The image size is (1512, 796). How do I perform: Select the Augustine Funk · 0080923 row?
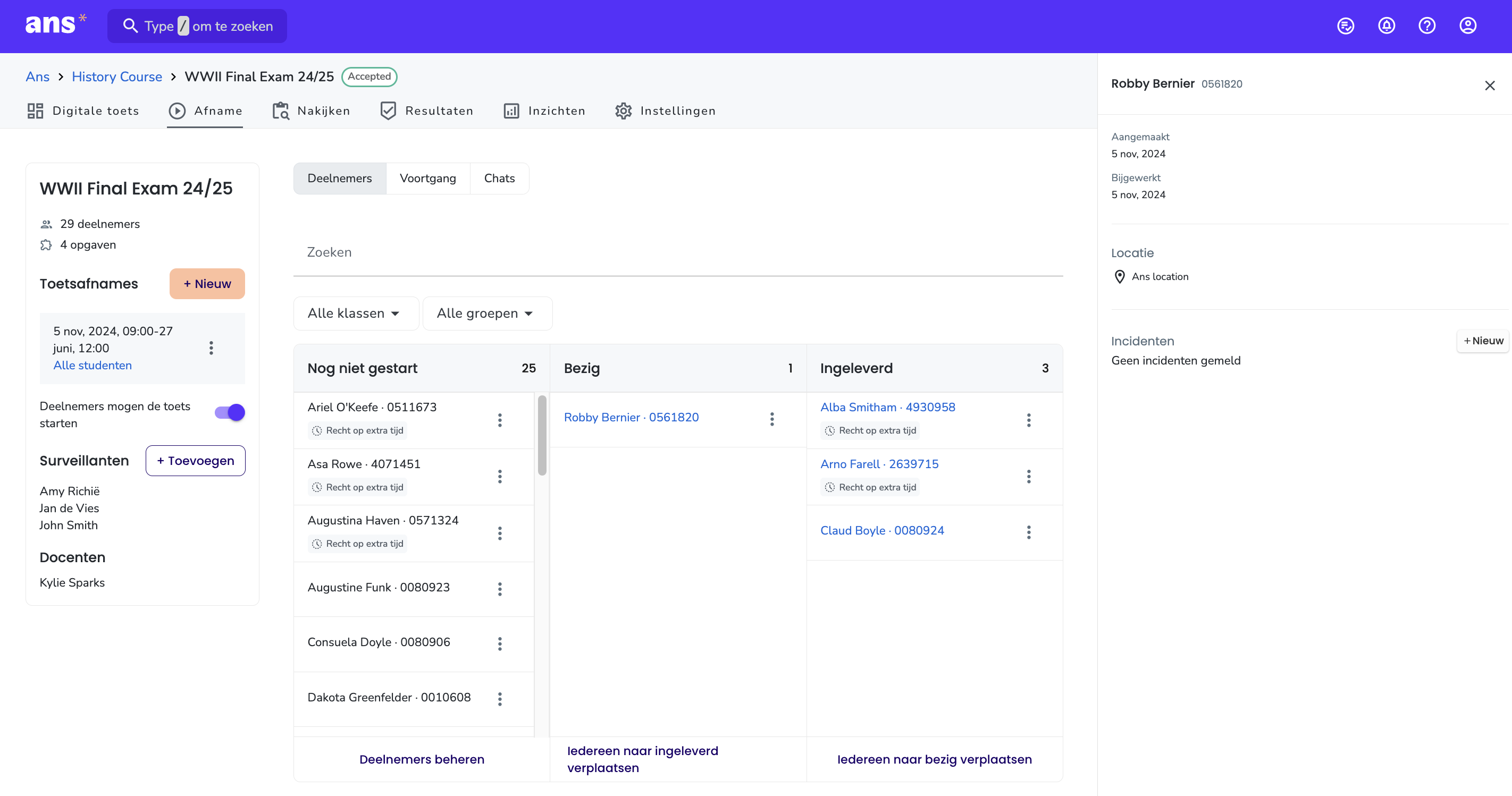tap(414, 588)
